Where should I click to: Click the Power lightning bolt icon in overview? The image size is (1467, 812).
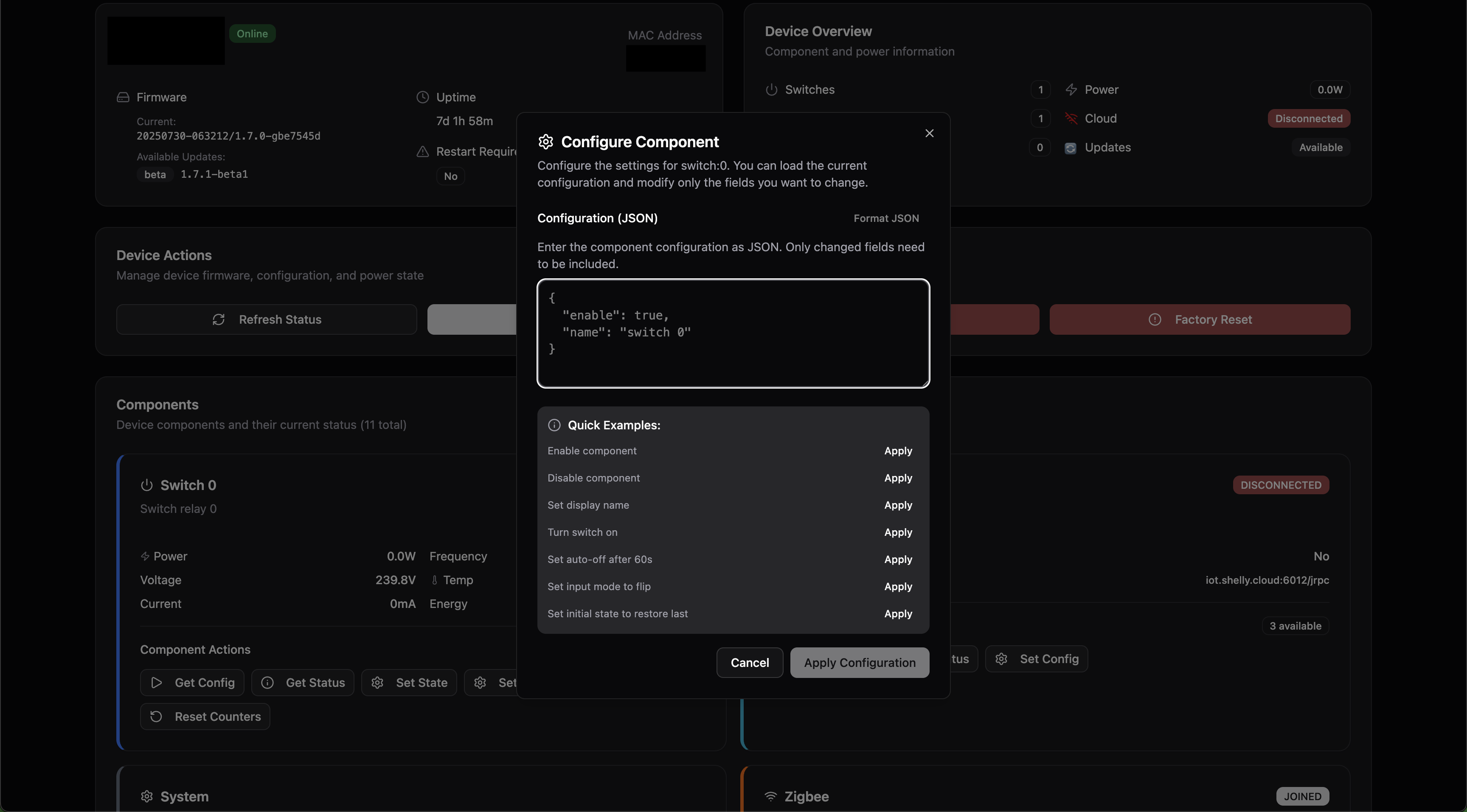point(1071,90)
